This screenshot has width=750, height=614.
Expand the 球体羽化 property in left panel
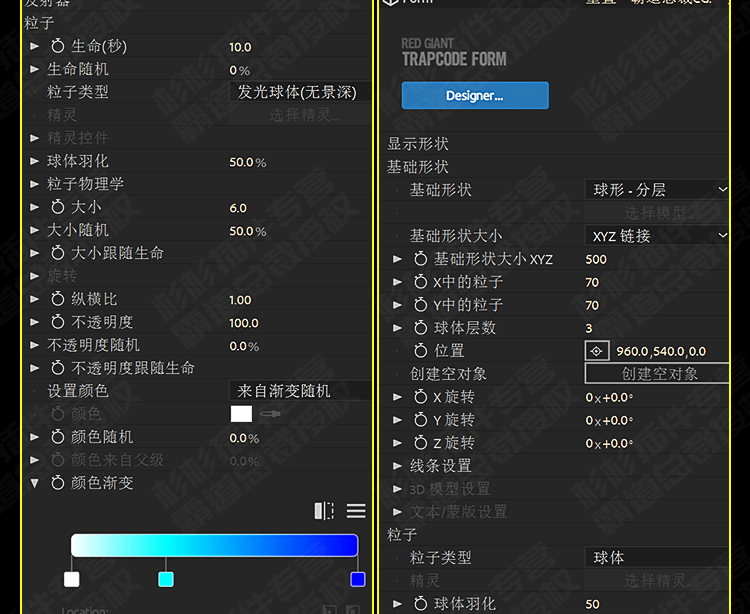[x=34, y=161]
